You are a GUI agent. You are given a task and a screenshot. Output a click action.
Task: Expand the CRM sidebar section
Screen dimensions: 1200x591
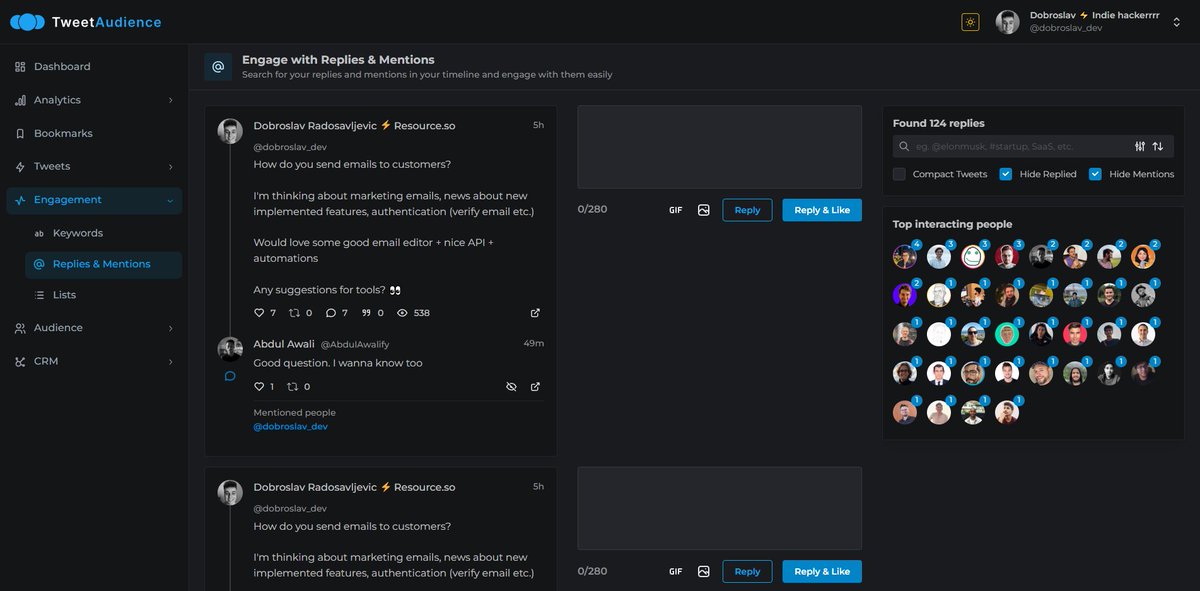point(94,361)
